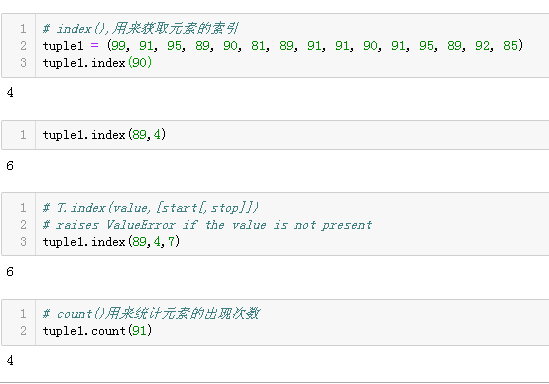Click the last value 85 in the tuple
The width and height of the screenshot is (549, 384).
[x=510, y=46]
